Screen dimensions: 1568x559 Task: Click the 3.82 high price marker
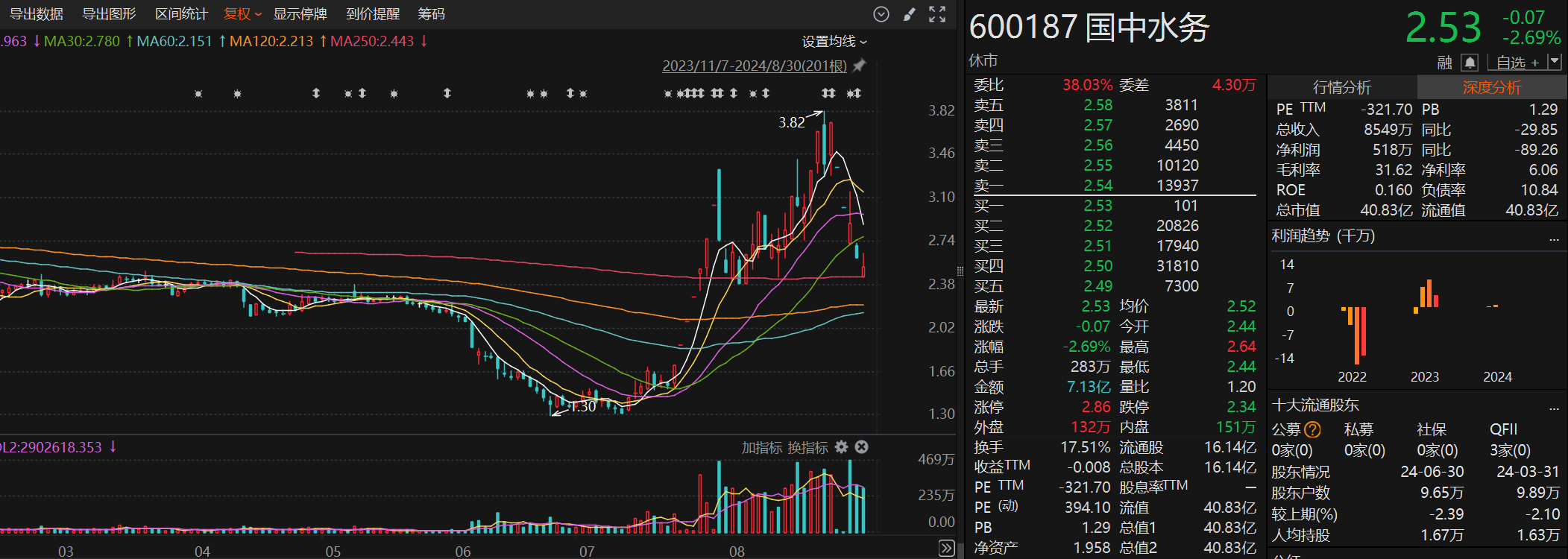792,122
